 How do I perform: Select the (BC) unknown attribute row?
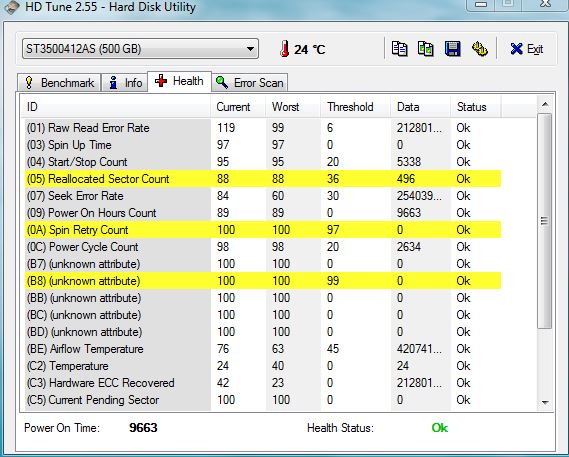pyautogui.click(x=263, y=315)
